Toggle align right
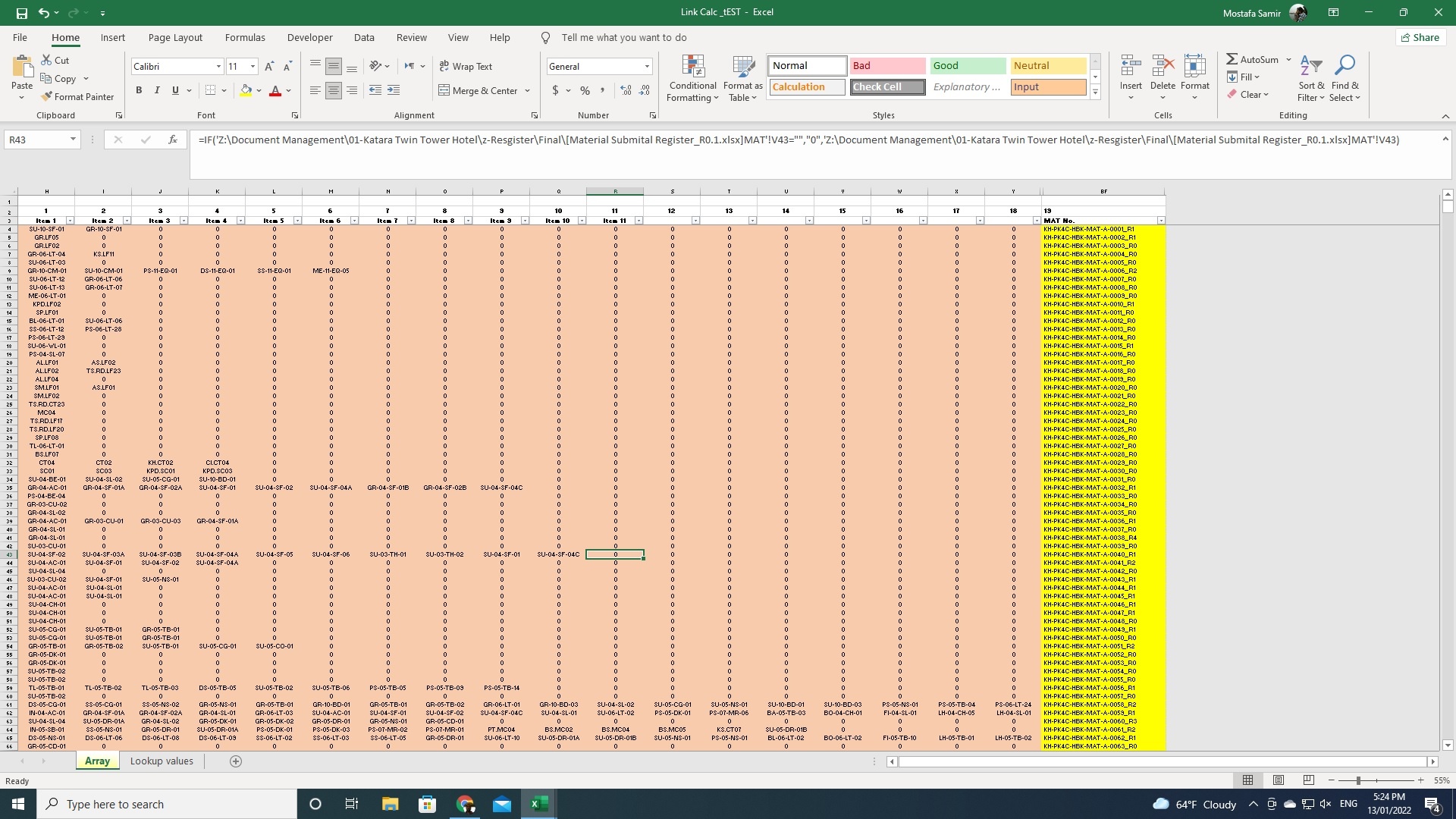 coord(352,90)
